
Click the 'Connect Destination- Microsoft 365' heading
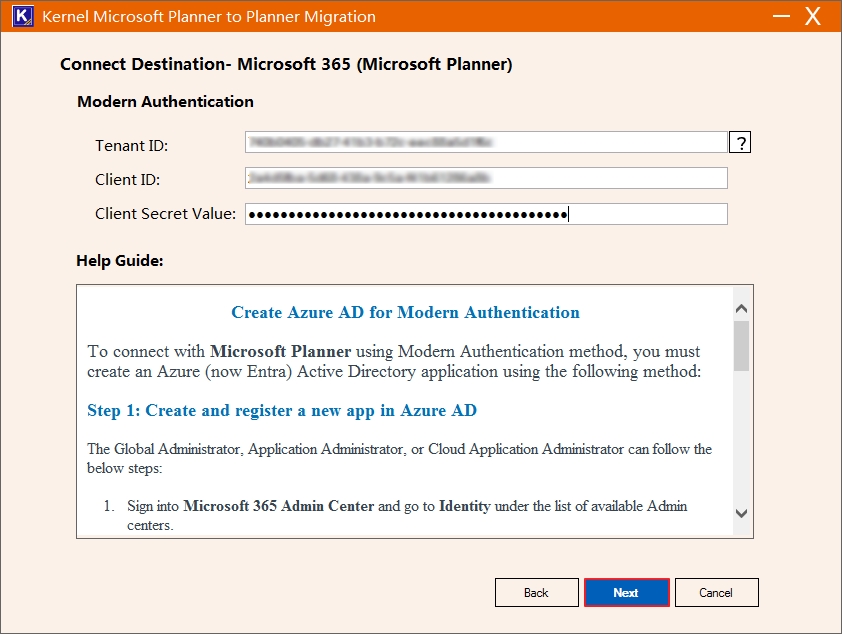coord(286,64)
